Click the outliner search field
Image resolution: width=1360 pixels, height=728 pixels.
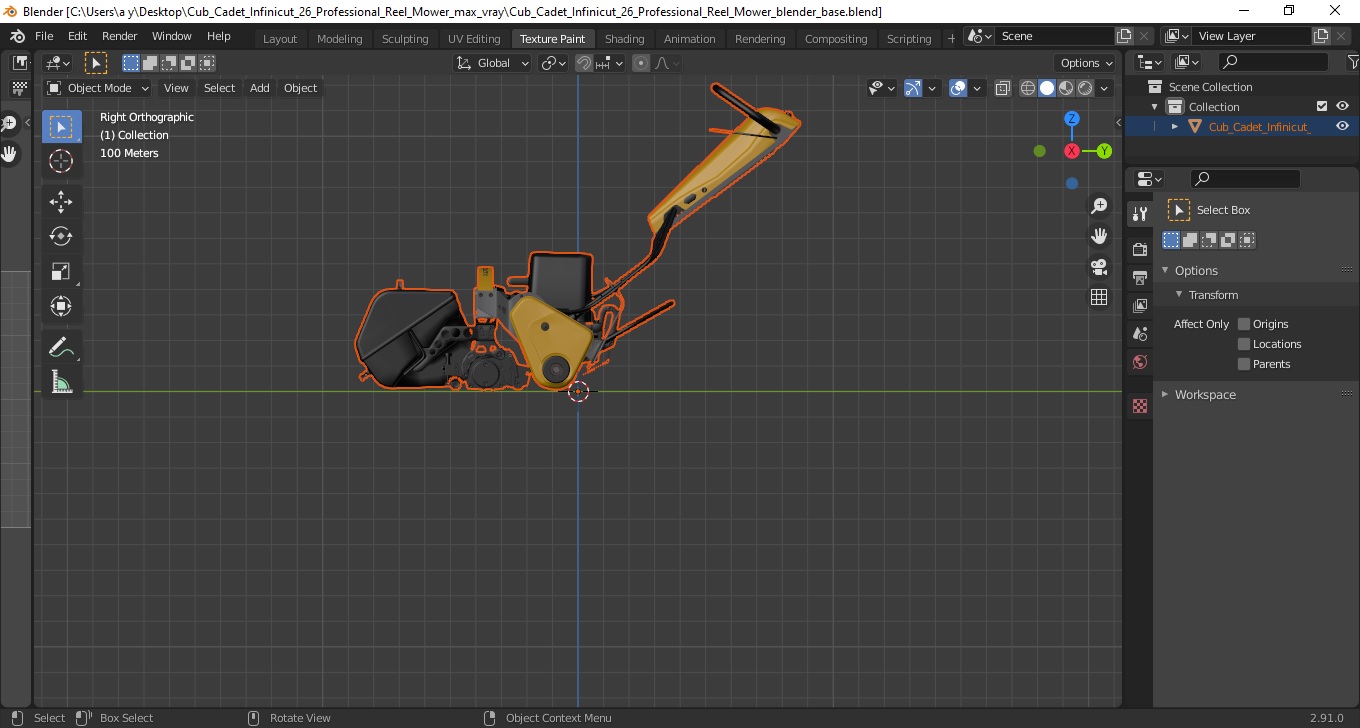click(1274, 62)
